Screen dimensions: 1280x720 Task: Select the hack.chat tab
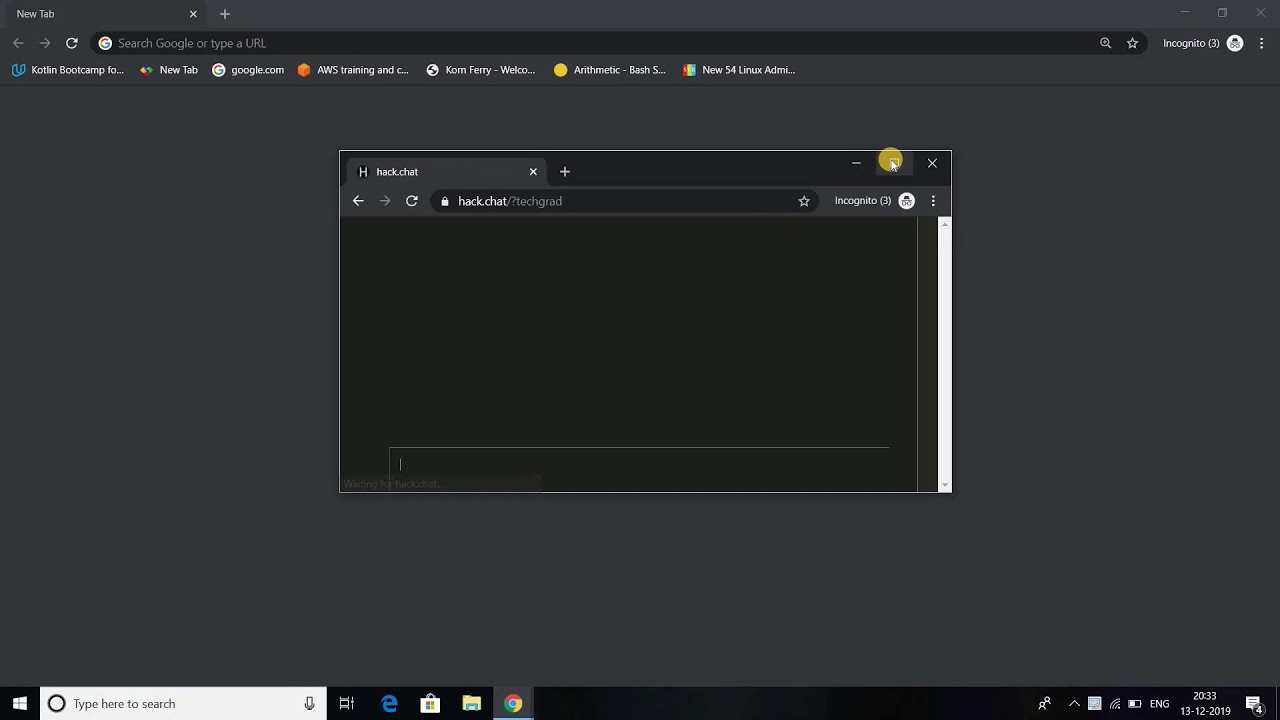(445, 172)
